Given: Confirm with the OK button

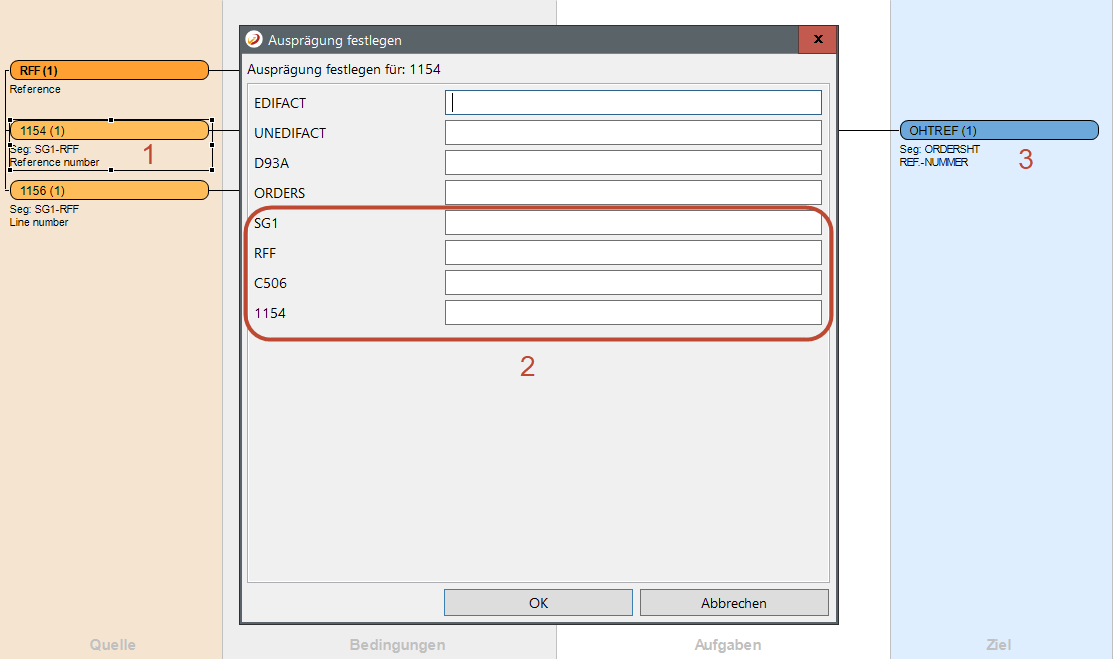Looking at the screenshot, I should [538, 603].
